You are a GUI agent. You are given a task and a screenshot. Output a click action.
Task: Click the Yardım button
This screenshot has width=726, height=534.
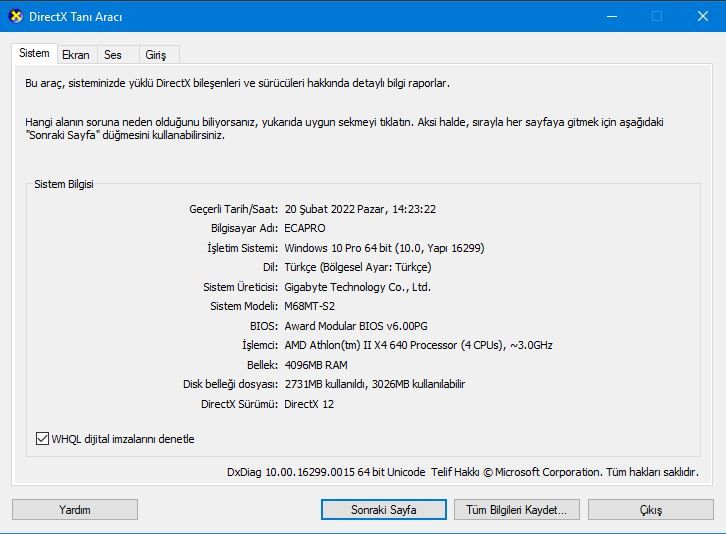[x=75, y=509]
